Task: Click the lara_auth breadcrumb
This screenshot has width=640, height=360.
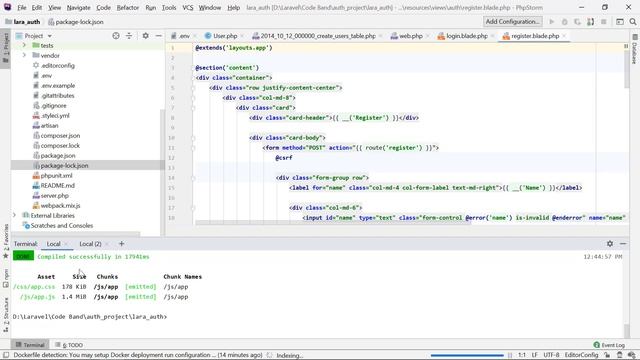Action: [23, 22]
